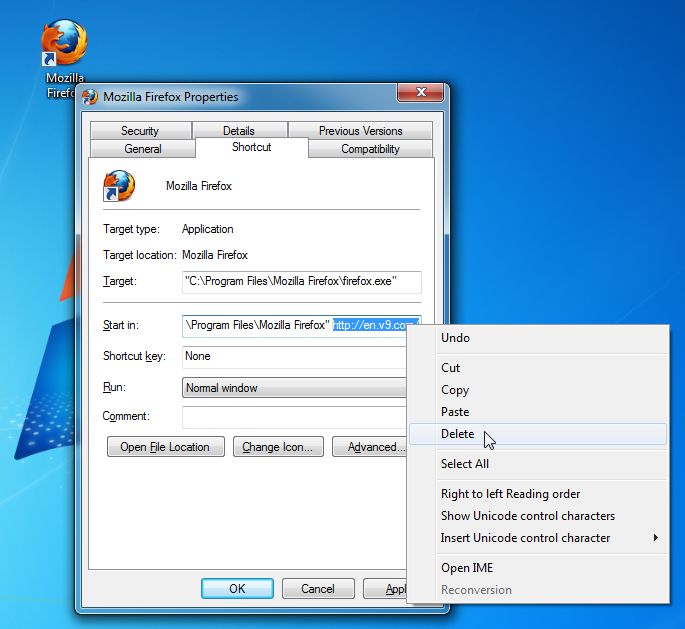Click Cancel in the Properties dialog
The width and height of the screenshot is (685, 629).
318,588
